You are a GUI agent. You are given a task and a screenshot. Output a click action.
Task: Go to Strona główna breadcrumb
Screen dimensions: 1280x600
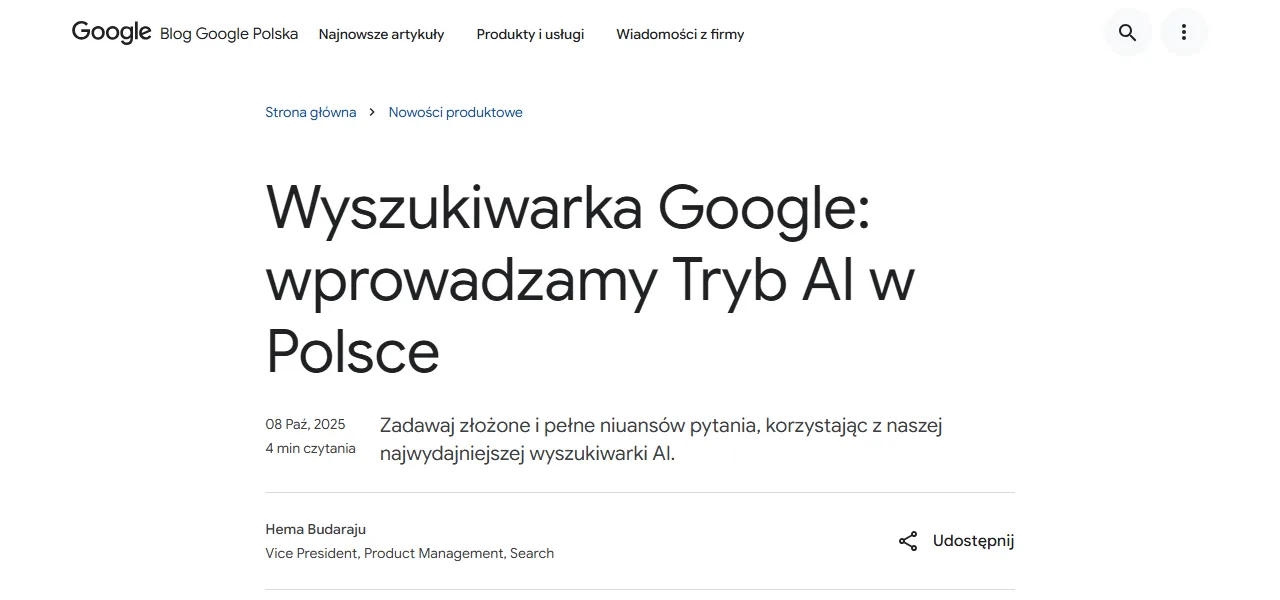[311, 112]
